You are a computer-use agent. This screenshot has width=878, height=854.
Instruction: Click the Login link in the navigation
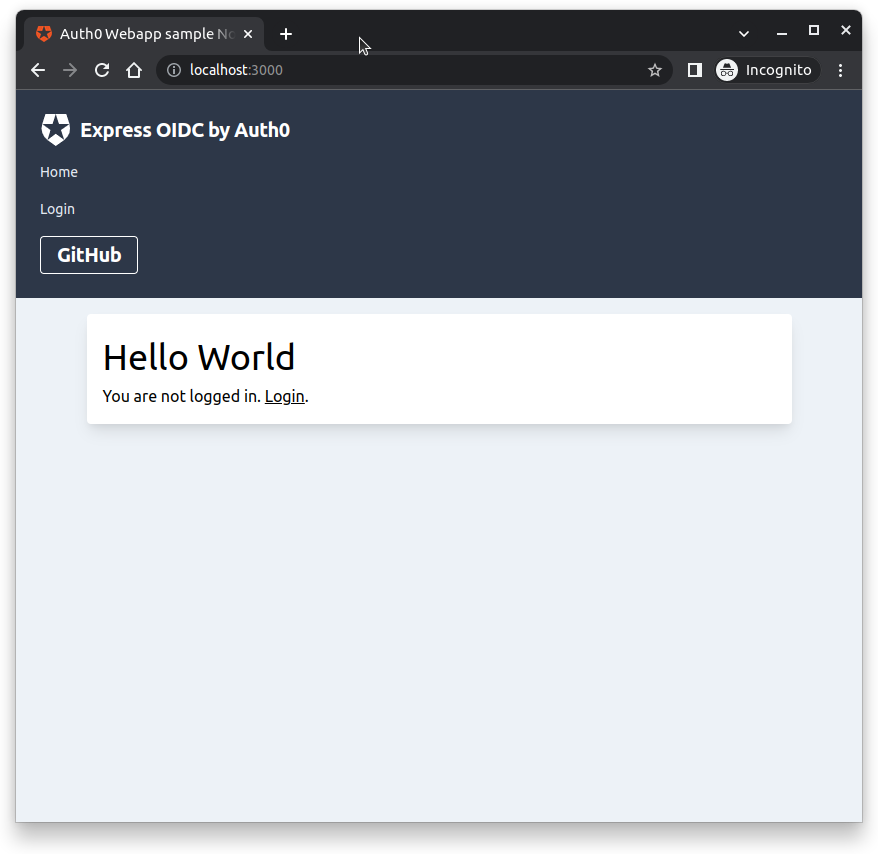(57, 209)
